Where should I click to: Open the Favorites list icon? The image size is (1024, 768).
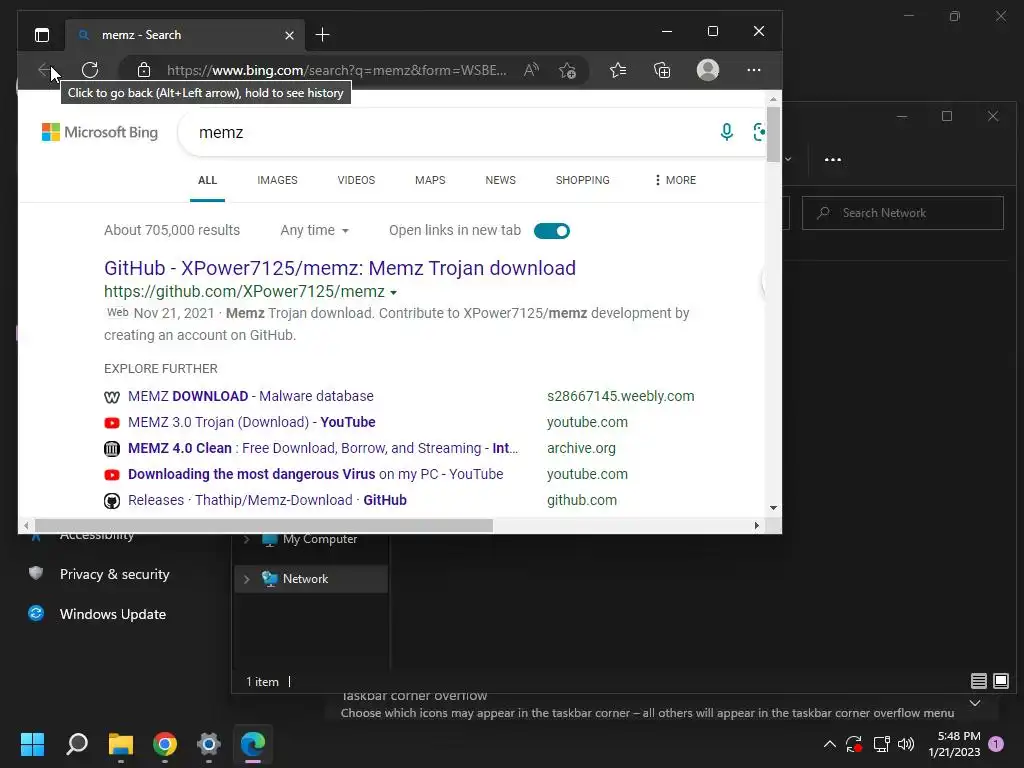pos(618,70)
